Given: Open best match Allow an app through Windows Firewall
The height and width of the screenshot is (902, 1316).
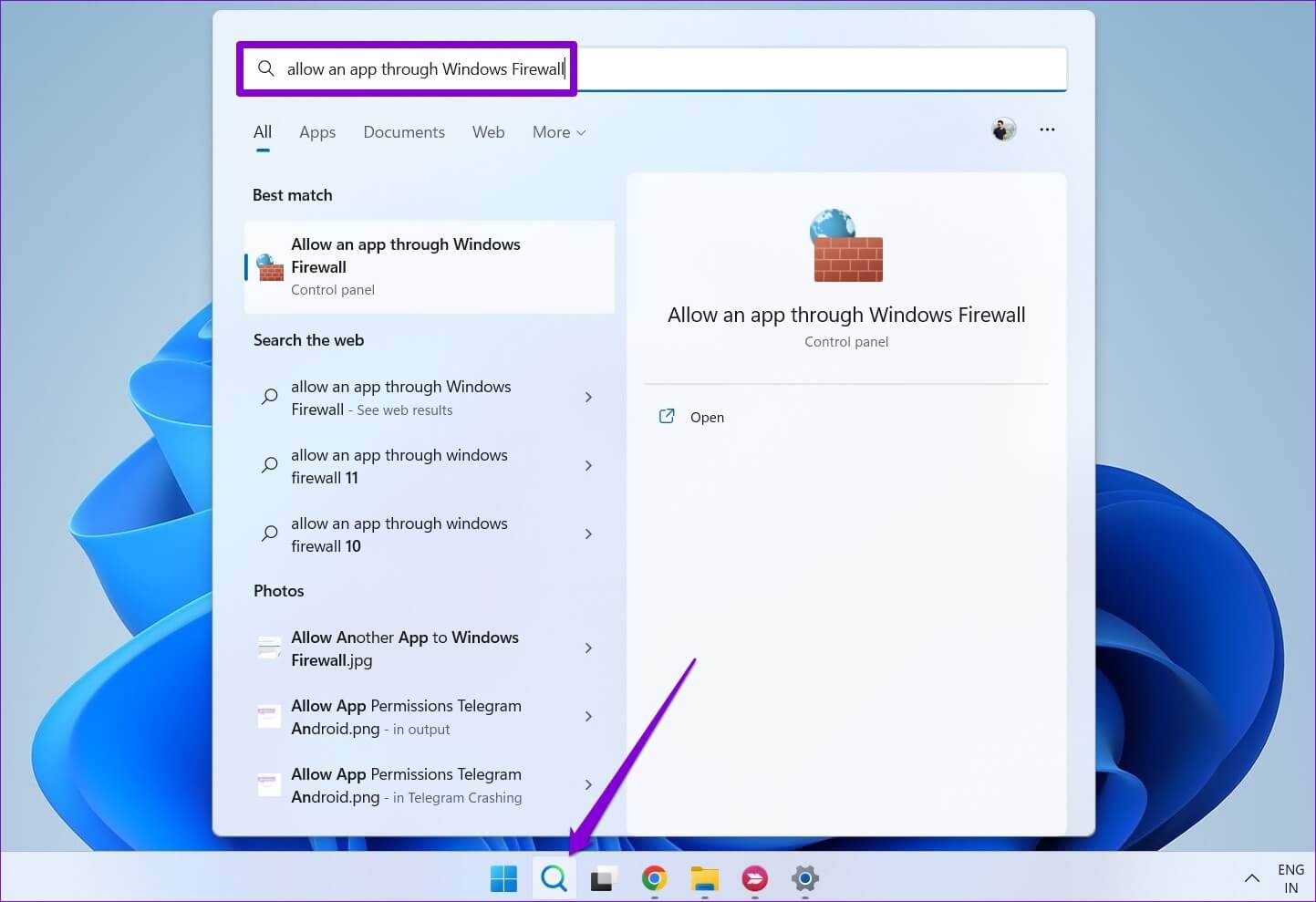Looking at the screenshot, I should coord(429,266).
